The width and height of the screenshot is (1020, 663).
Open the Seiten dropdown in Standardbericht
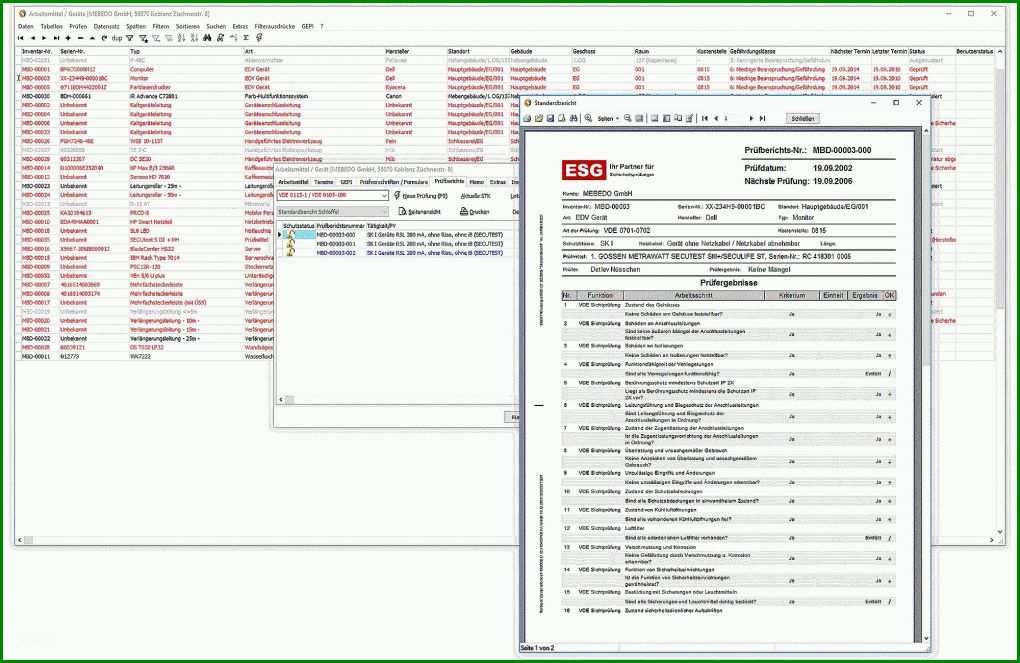tap(609, 118)
